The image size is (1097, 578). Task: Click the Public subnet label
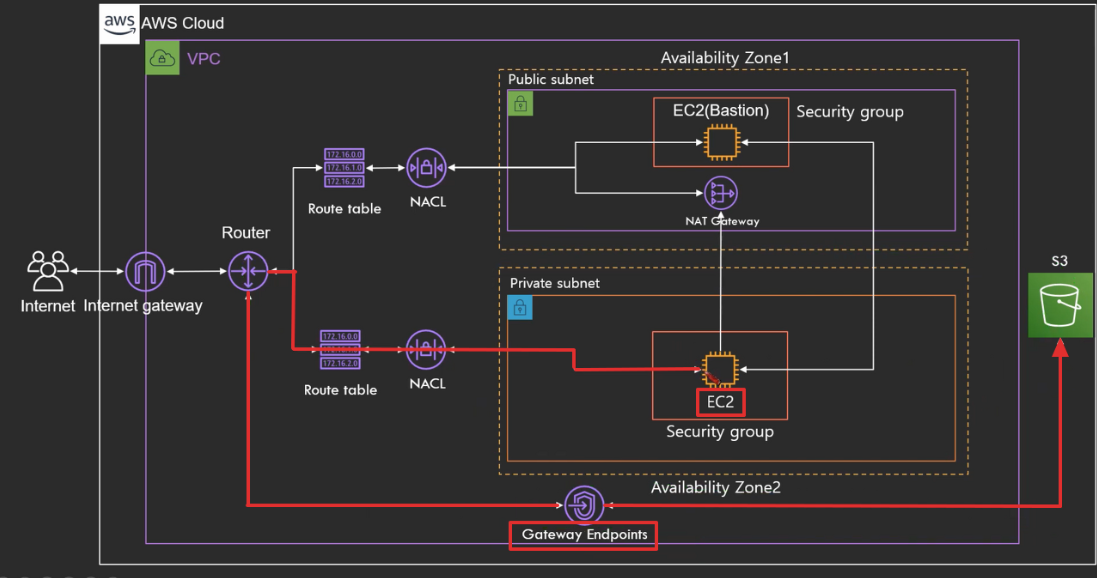551,80
